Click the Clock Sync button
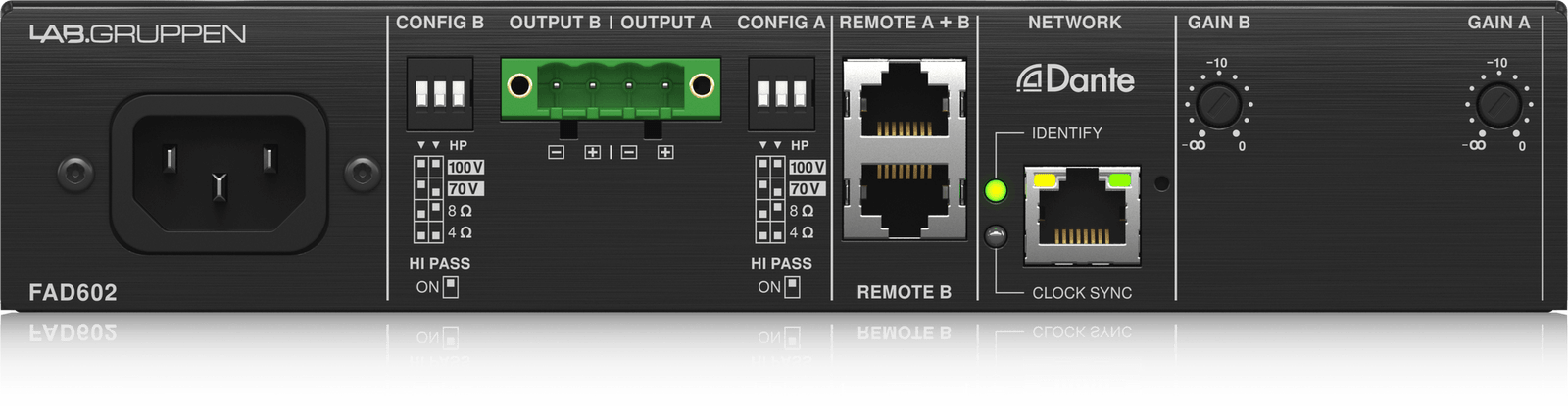Screen dimensions: 1568x406 click(996, 236)
